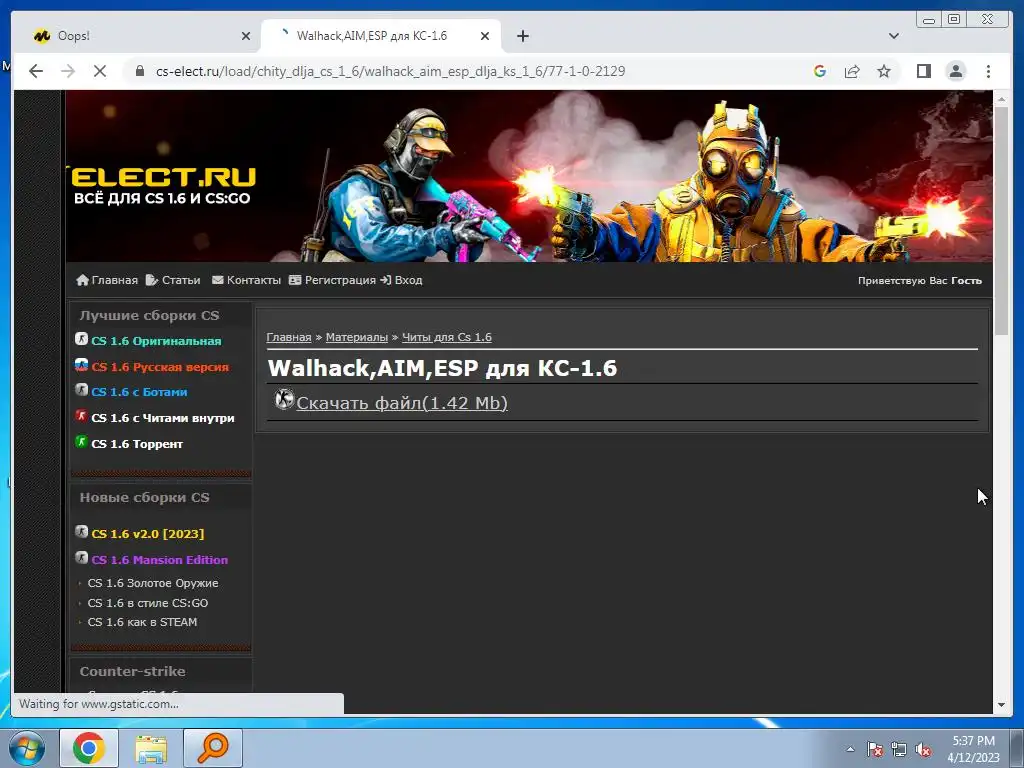Open the Регистрация menu link
The height and width of the screenshot is (768, 1024).
340,280
